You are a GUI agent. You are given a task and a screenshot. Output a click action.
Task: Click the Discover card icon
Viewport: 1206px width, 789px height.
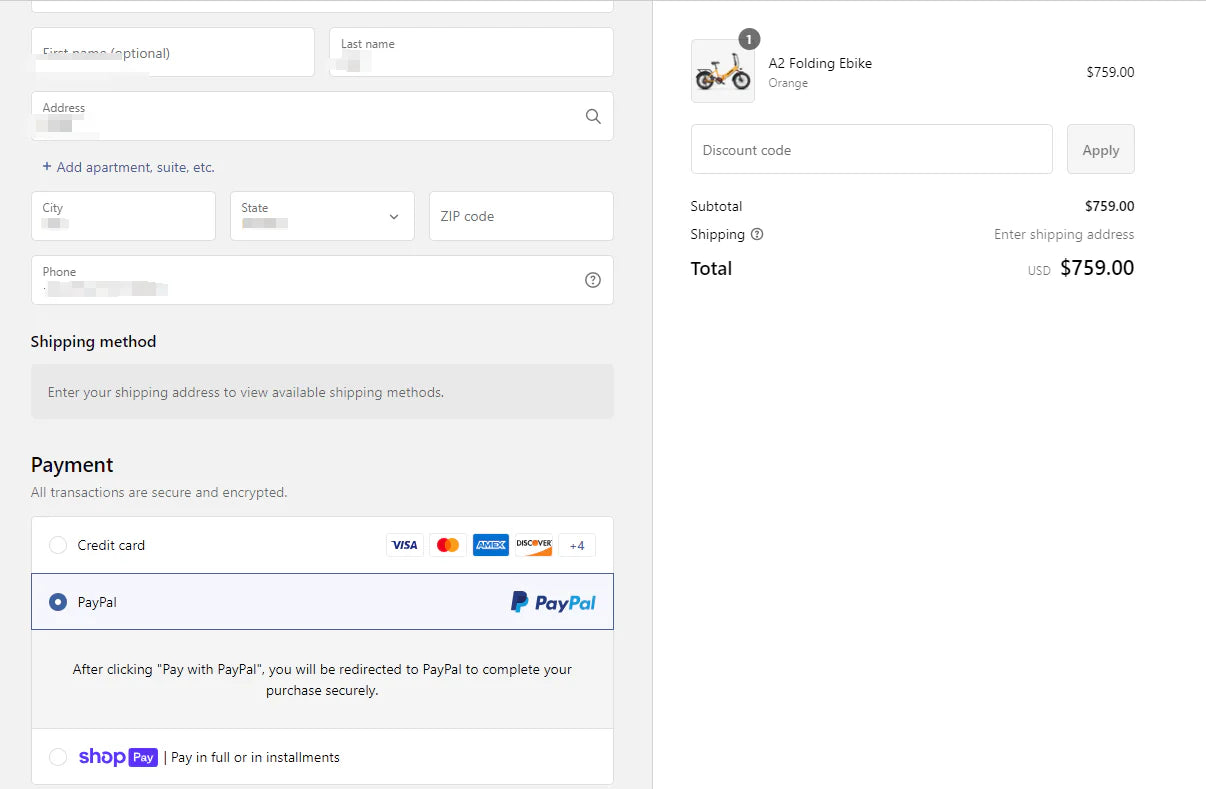[534, 545]
